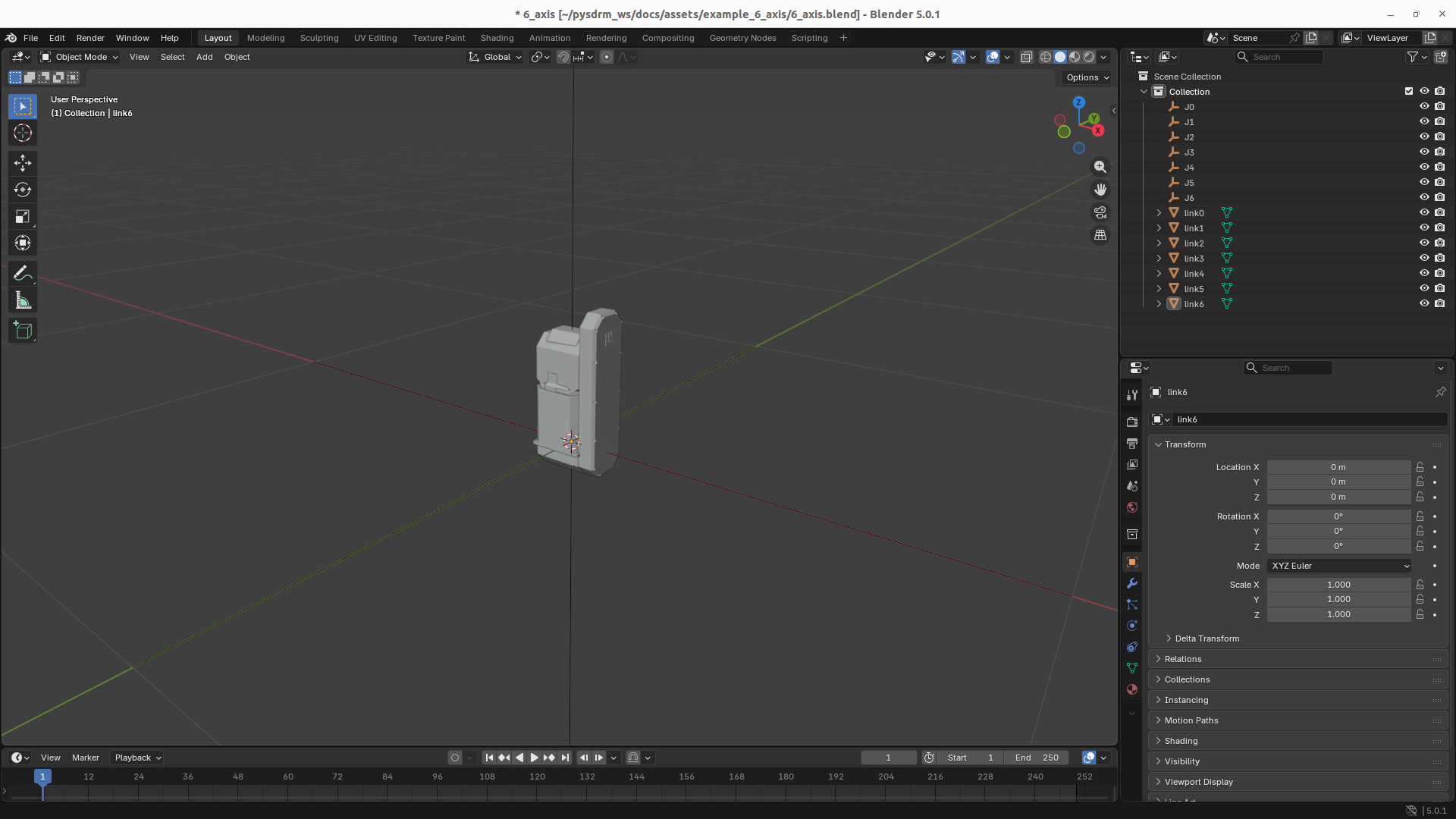
Task: Hide link3 with its eye icon
Action: [1424, 258]
